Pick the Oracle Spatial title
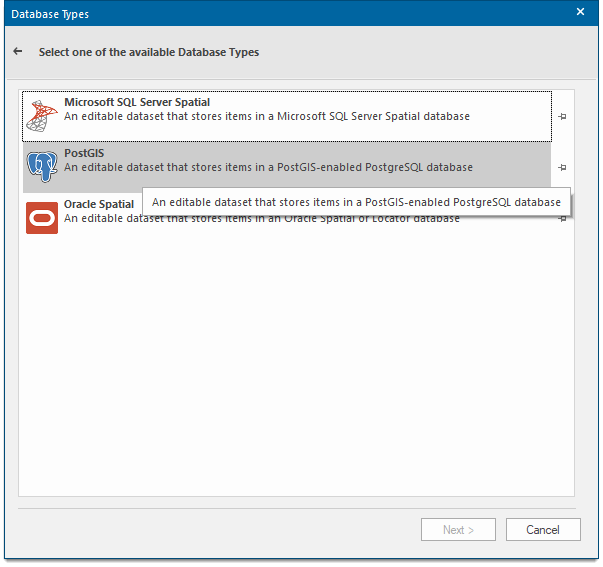 pyautogui.click(x=99, y=204)
